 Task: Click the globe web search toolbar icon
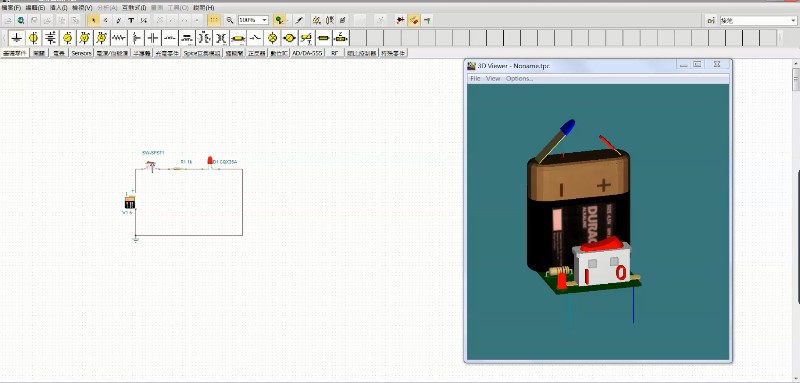(x=21, y=20)
